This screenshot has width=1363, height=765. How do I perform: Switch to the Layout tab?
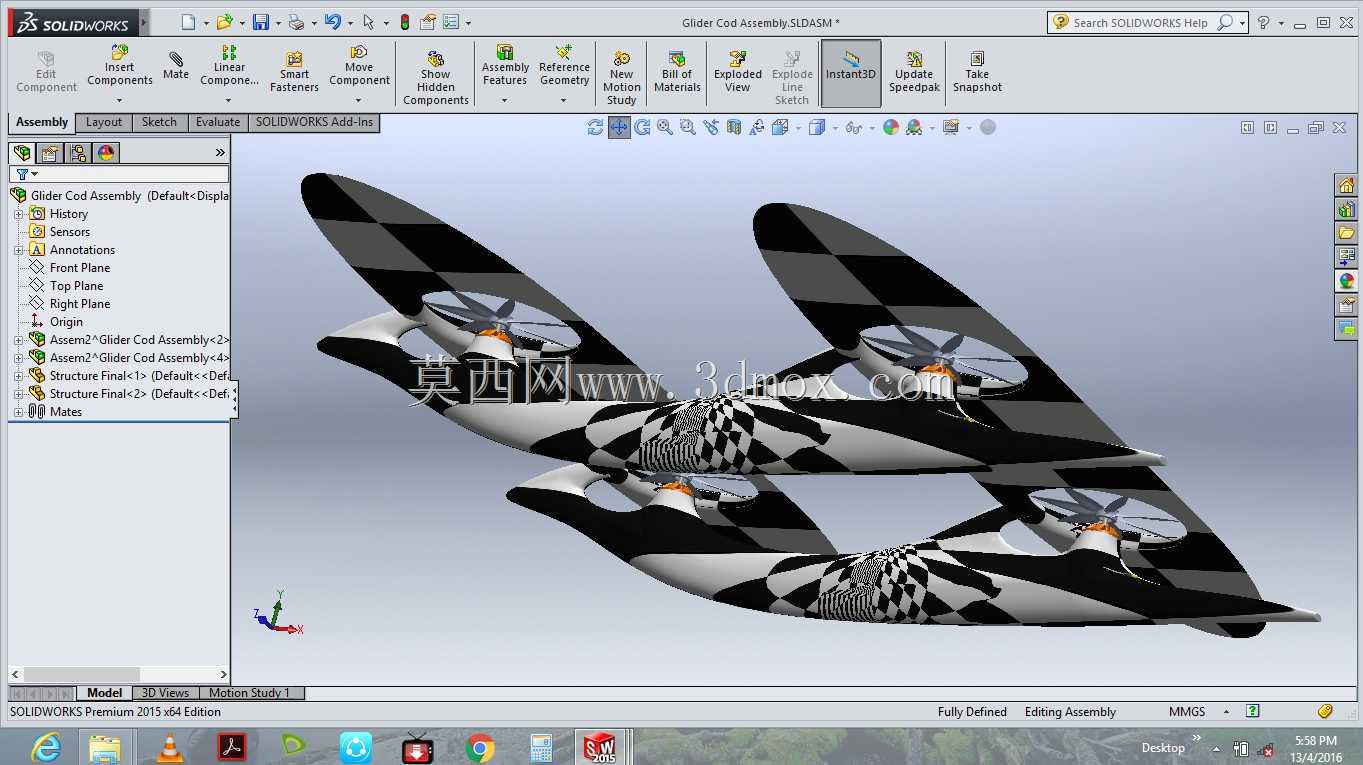pyautogui.click(x=104, y=122)
